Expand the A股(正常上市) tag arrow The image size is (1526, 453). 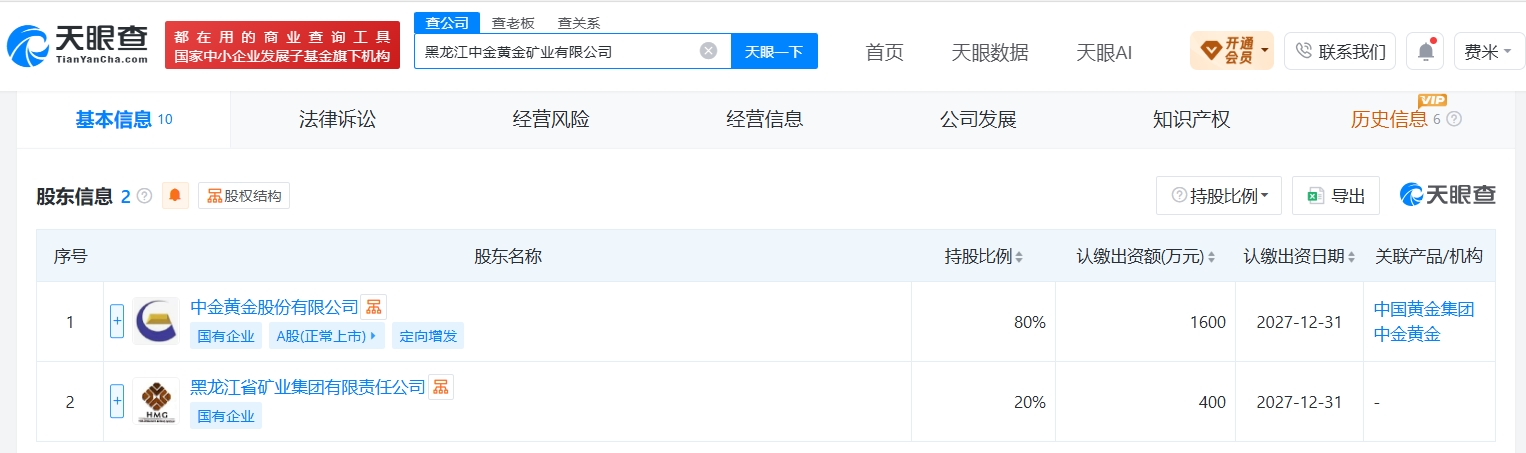(x=375, y=336)
